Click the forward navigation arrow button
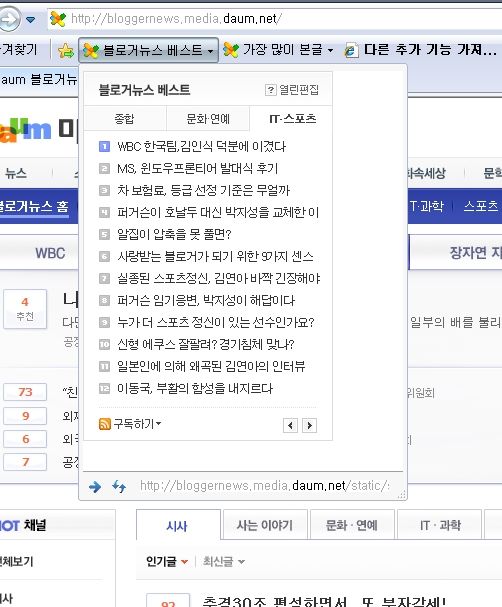This screenshot has width=502, height=607. pos(9,18)
